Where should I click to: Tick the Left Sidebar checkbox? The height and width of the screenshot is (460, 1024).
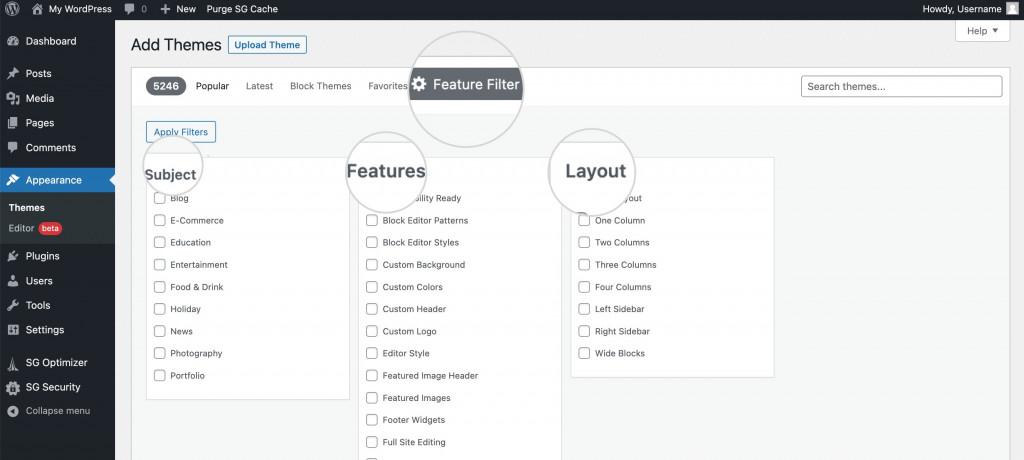click(584, 309)
